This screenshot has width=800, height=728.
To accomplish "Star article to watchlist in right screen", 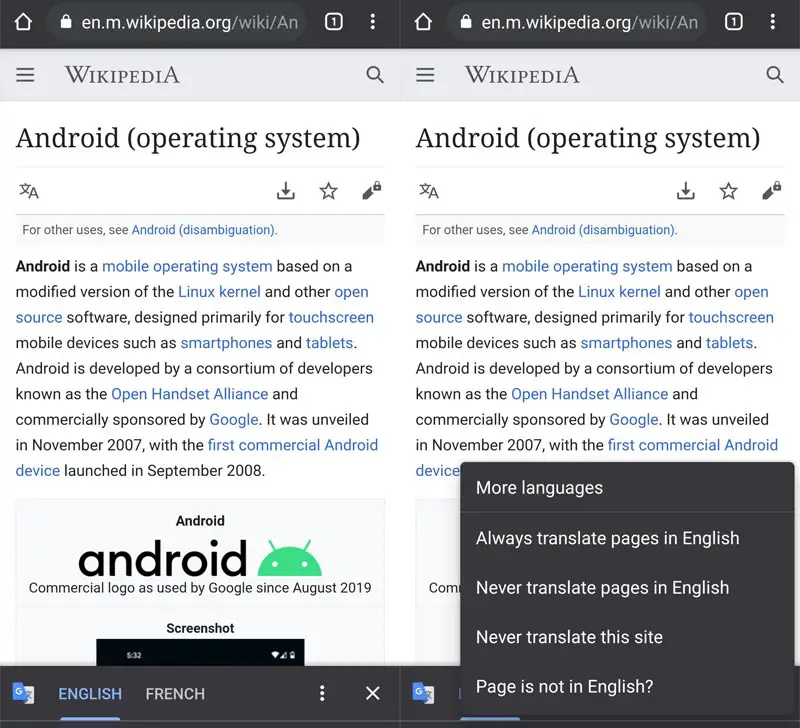I will coord(729,191).
